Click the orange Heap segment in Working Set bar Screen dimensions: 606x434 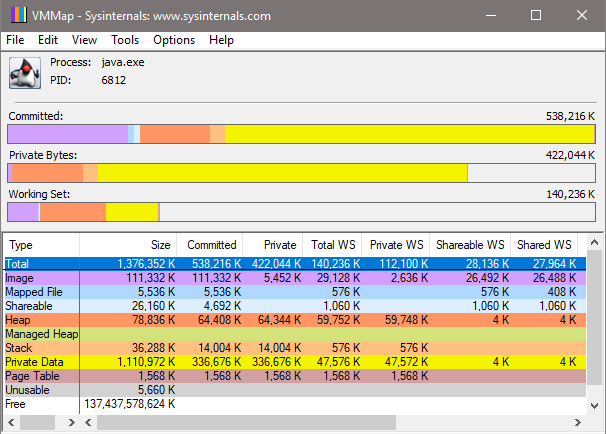(x=72, y=212)
